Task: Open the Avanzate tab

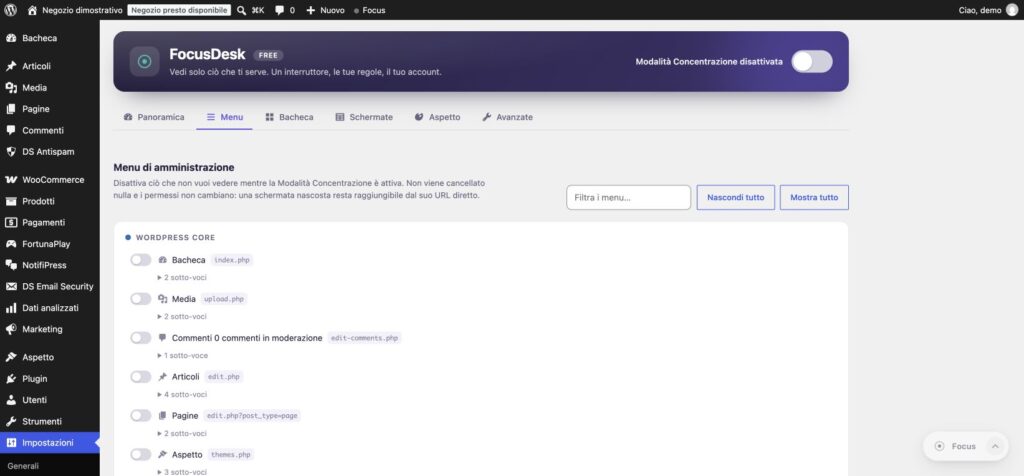Action: [507, 118]
